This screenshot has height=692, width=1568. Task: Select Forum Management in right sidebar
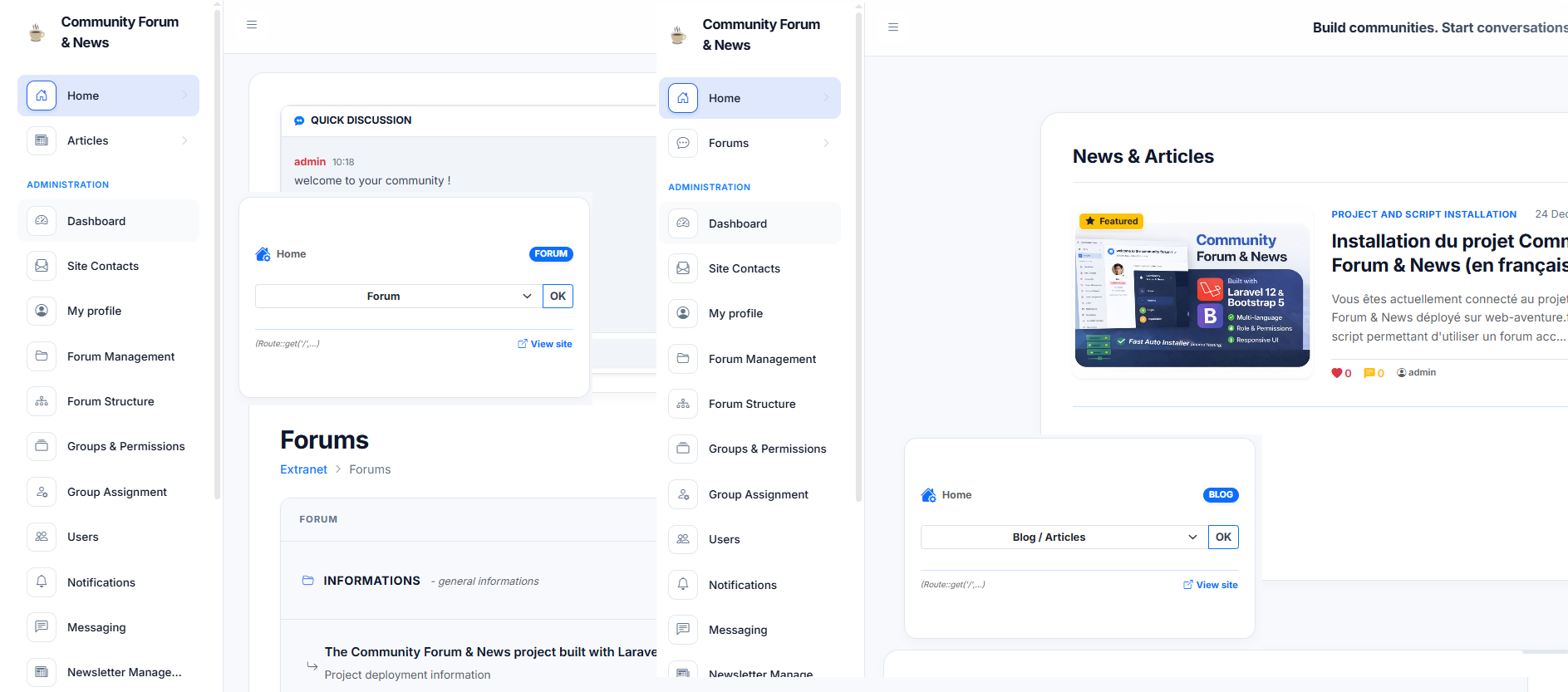[750, 359]
